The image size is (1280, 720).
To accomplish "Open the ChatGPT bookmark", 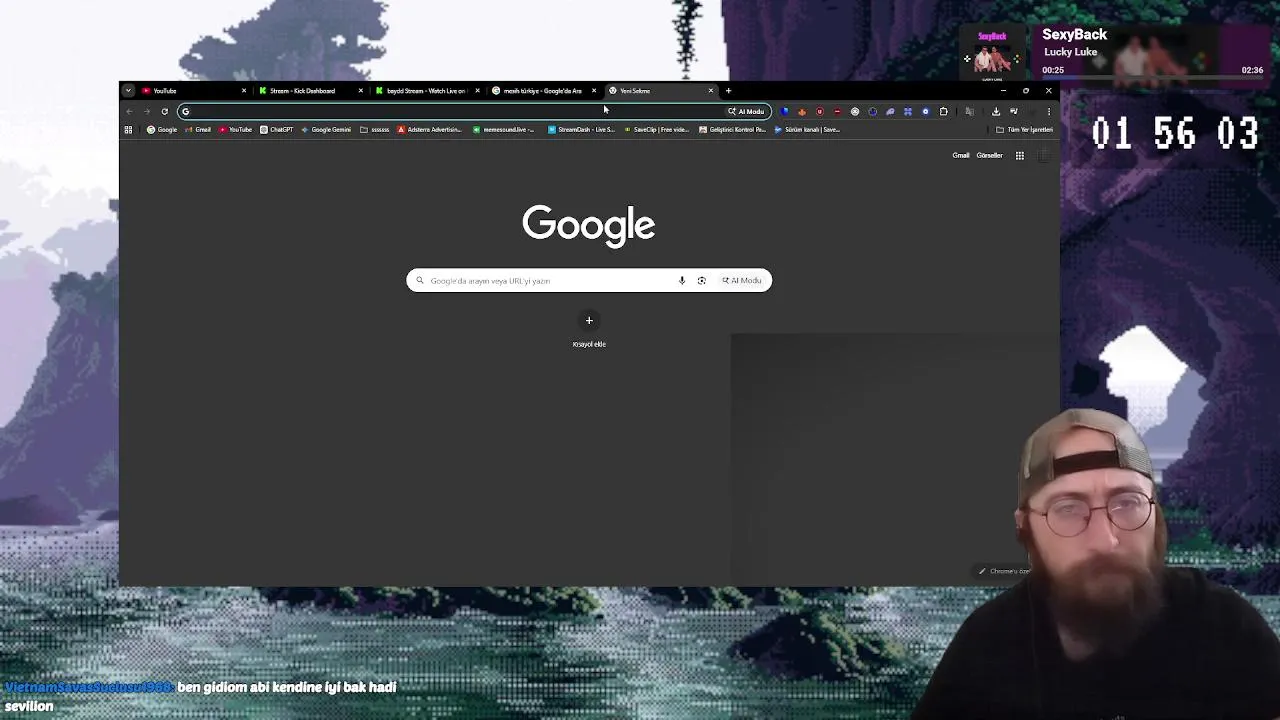I will [277, 129].
